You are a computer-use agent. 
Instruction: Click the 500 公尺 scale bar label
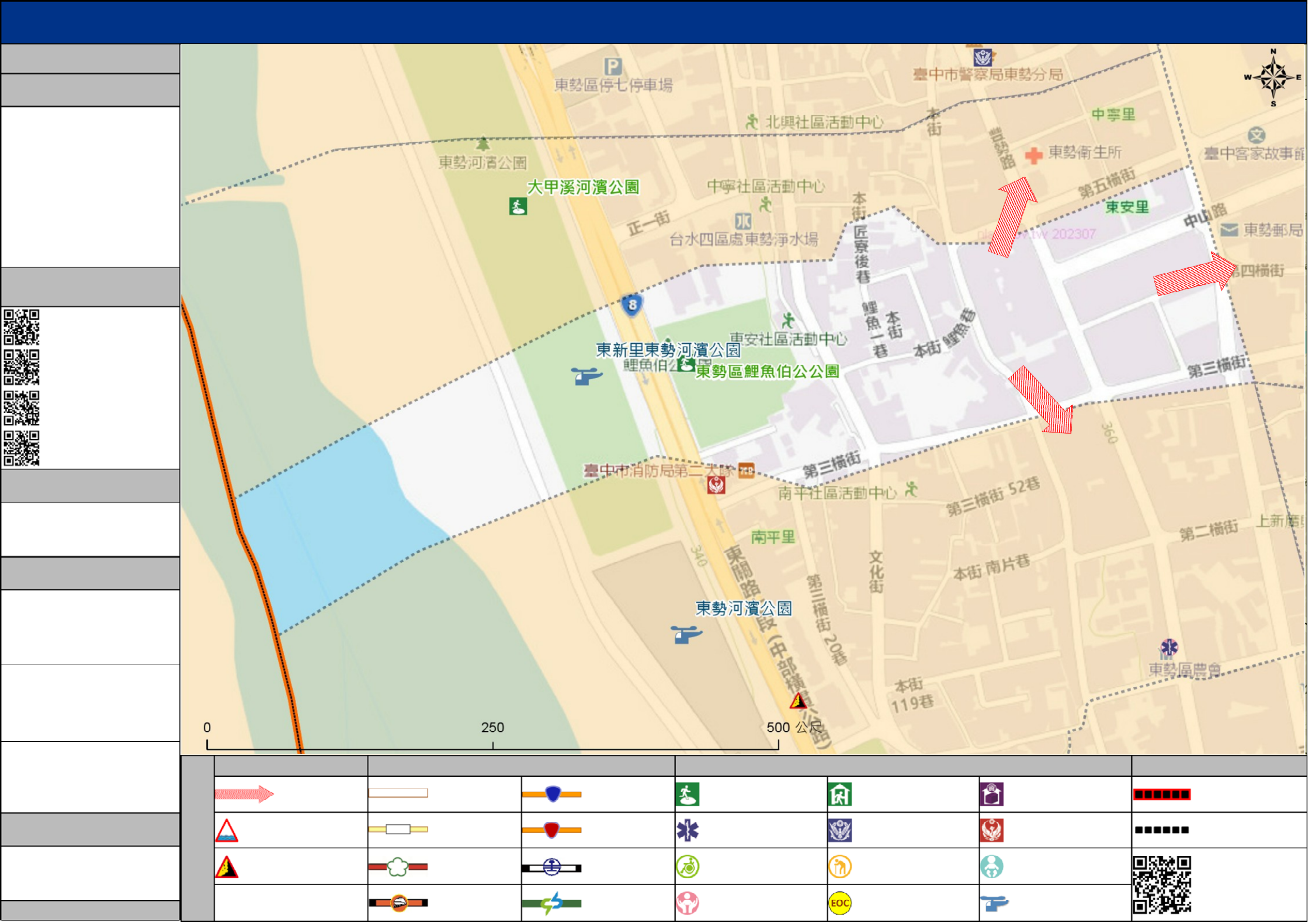tap(795, 728)
